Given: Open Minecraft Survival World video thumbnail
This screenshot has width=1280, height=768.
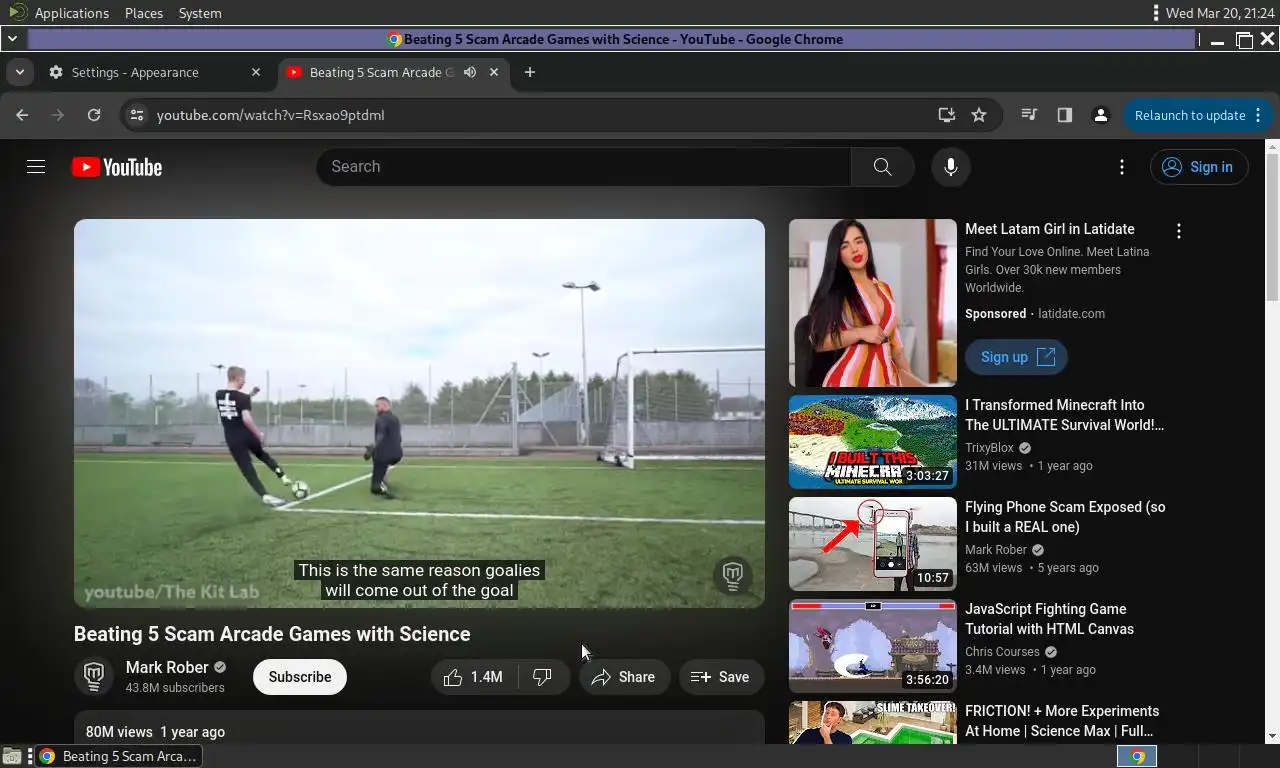Looking at the screenshot, I should [x=873, y=442].
